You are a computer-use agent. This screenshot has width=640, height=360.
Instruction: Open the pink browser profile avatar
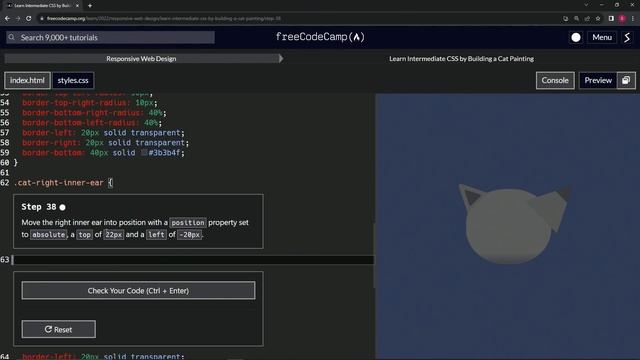(x=622, y=18)
